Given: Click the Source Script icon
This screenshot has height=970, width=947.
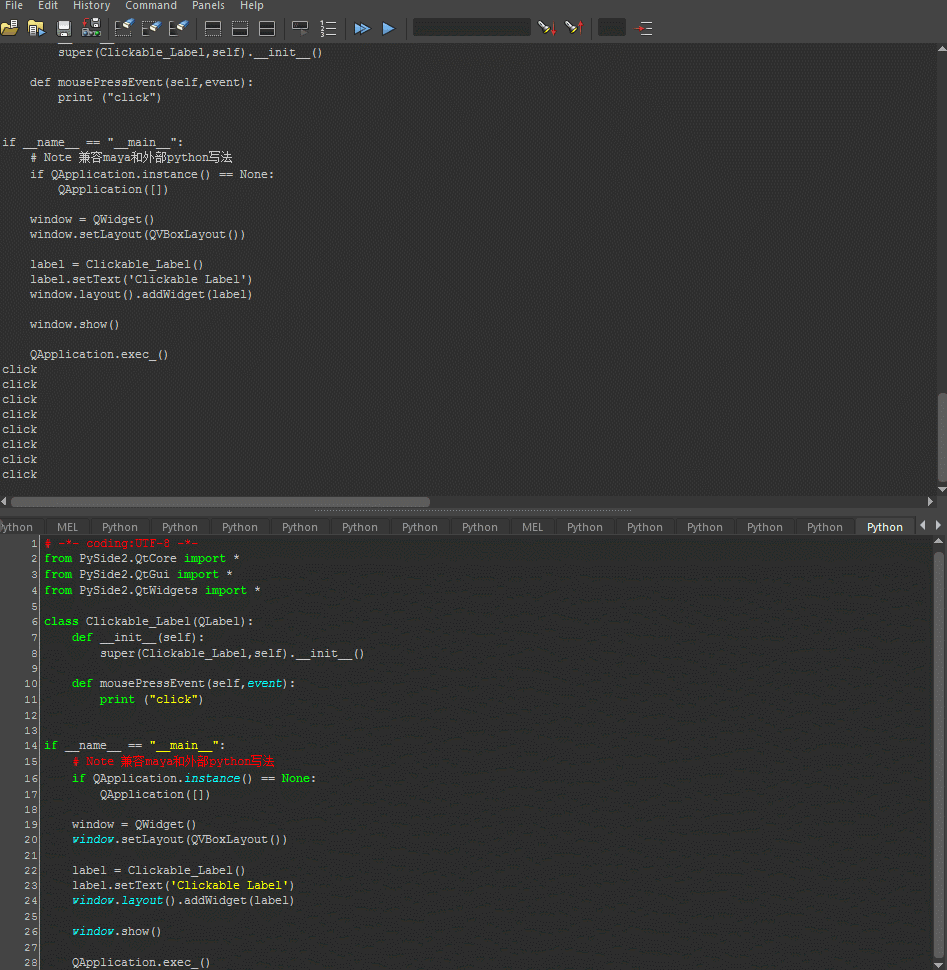Looking at the screenshot, I should click(x=36, y=28).
